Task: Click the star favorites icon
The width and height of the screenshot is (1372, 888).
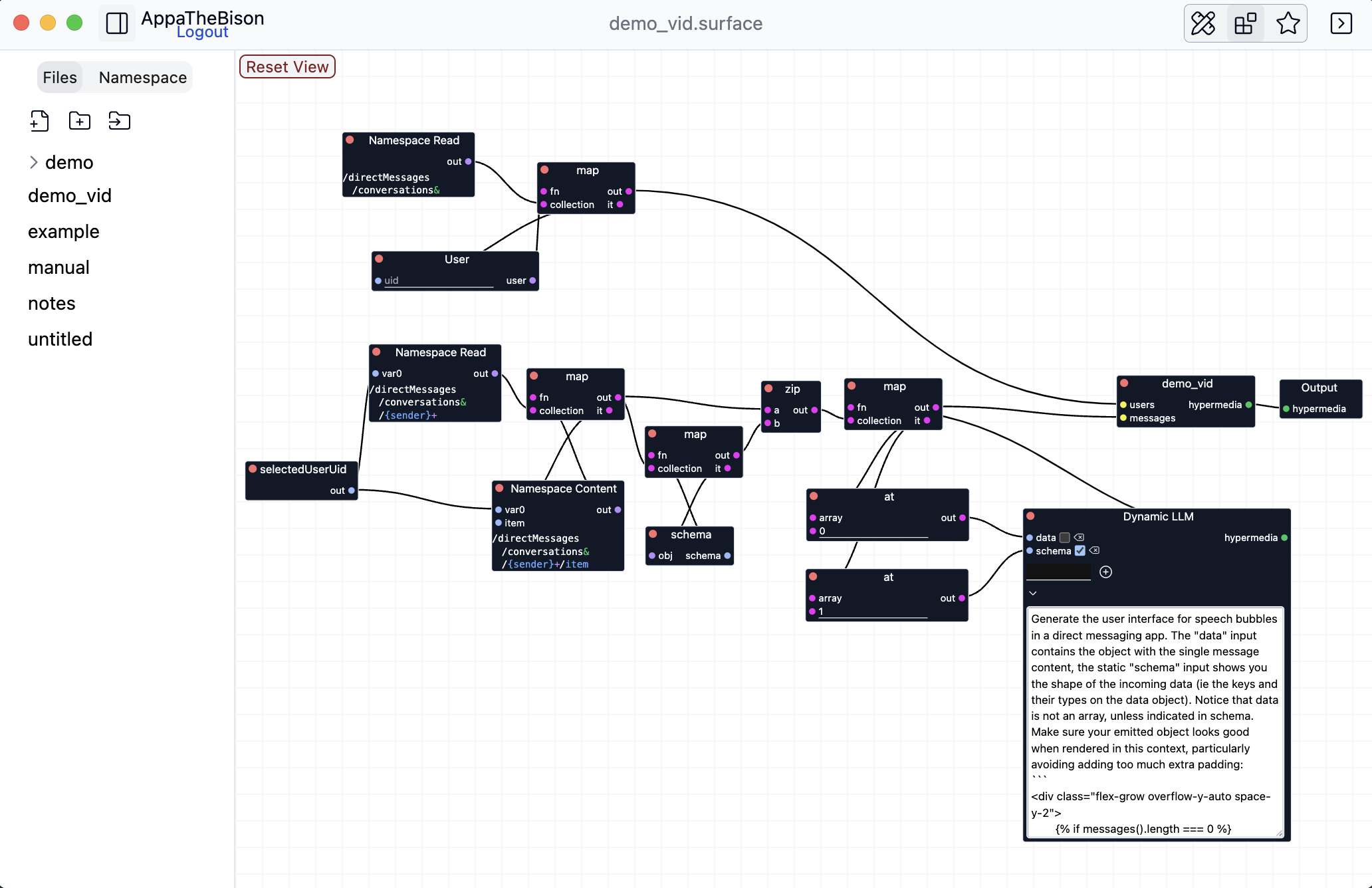Action: tap(1288, 23)
